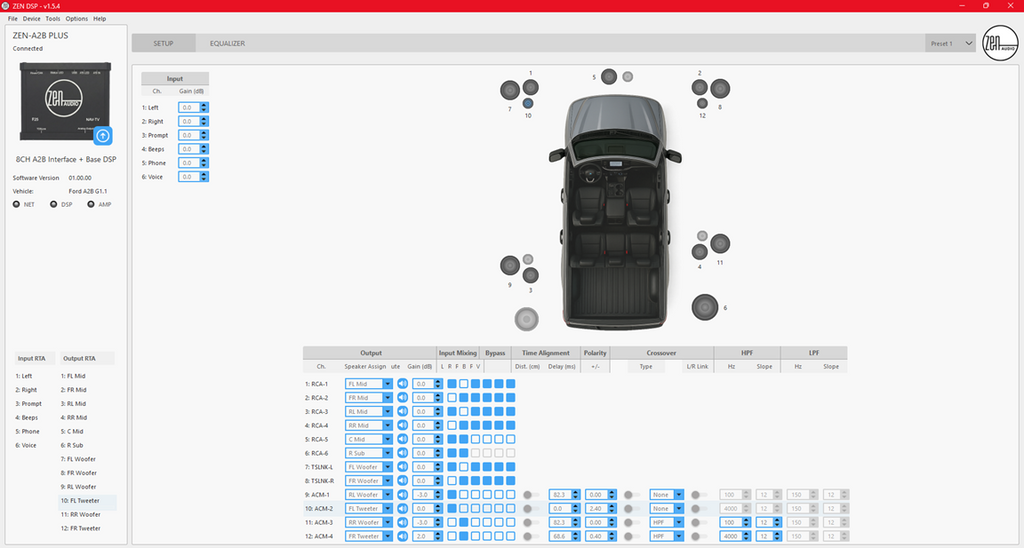The height and width of the screenshot is (548, 1024).
Task: Enable L/R Link for 11: ACM-3
Action: tap(695, 523)
